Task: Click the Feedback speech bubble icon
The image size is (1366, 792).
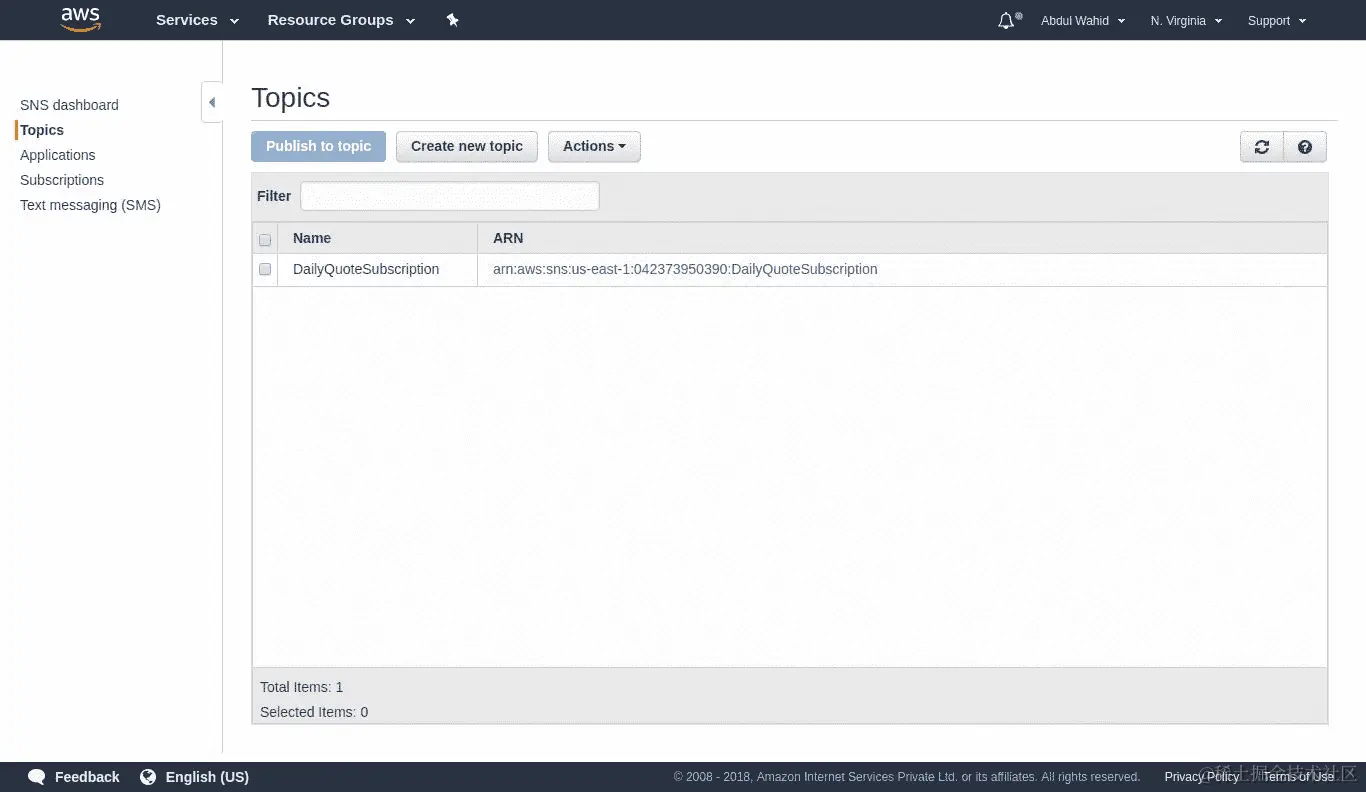Action: pyautogui.click(x=37, y=777)
